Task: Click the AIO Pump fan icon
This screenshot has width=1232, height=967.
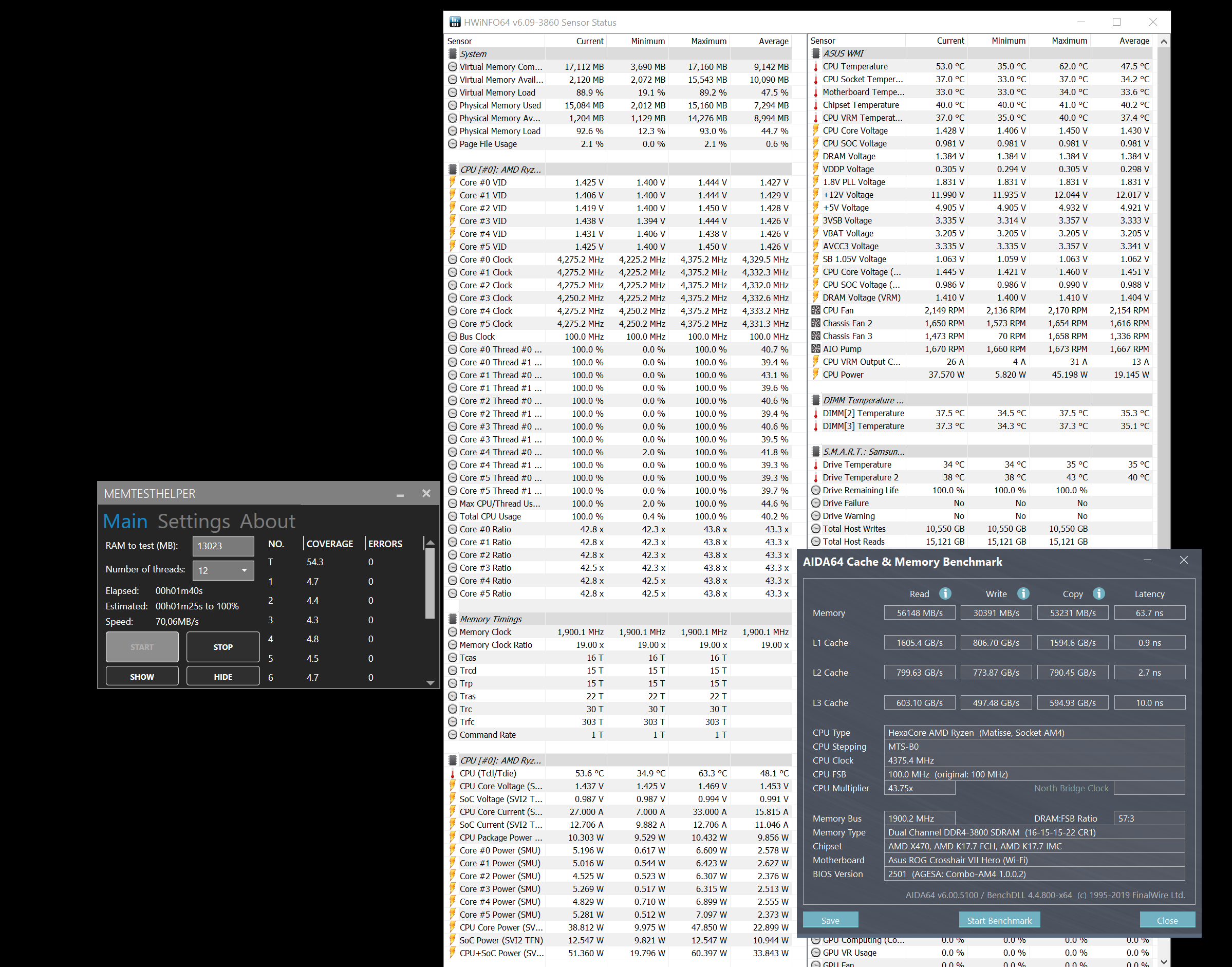Action: tap(816, 349)
